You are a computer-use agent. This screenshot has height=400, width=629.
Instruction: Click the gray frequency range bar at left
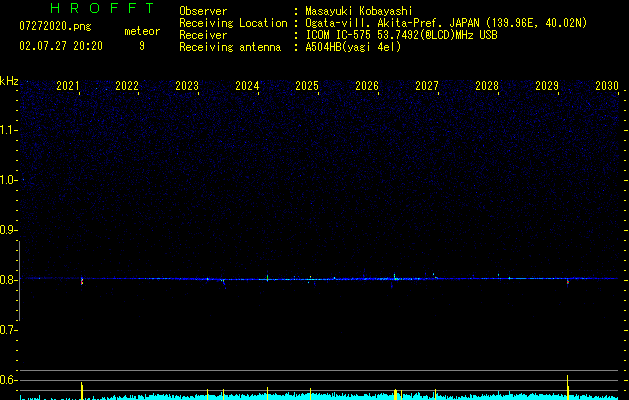coord(19,280)
